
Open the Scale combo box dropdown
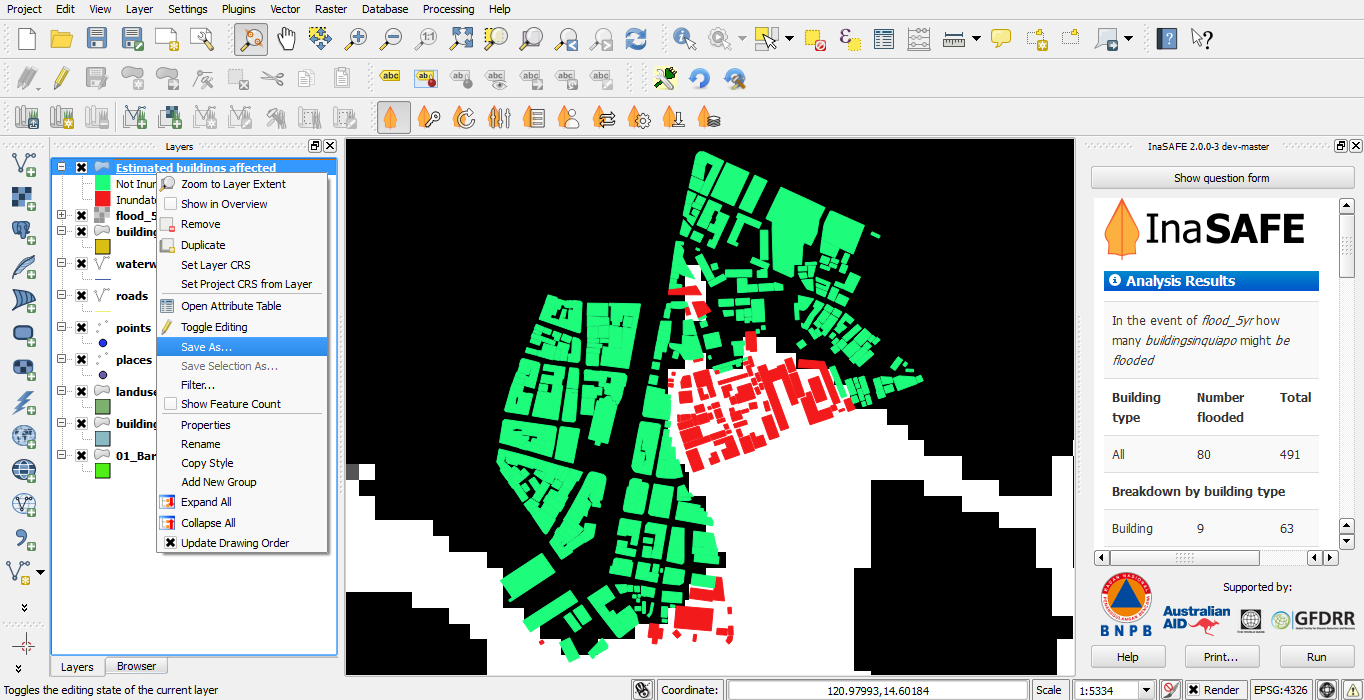1146,690
